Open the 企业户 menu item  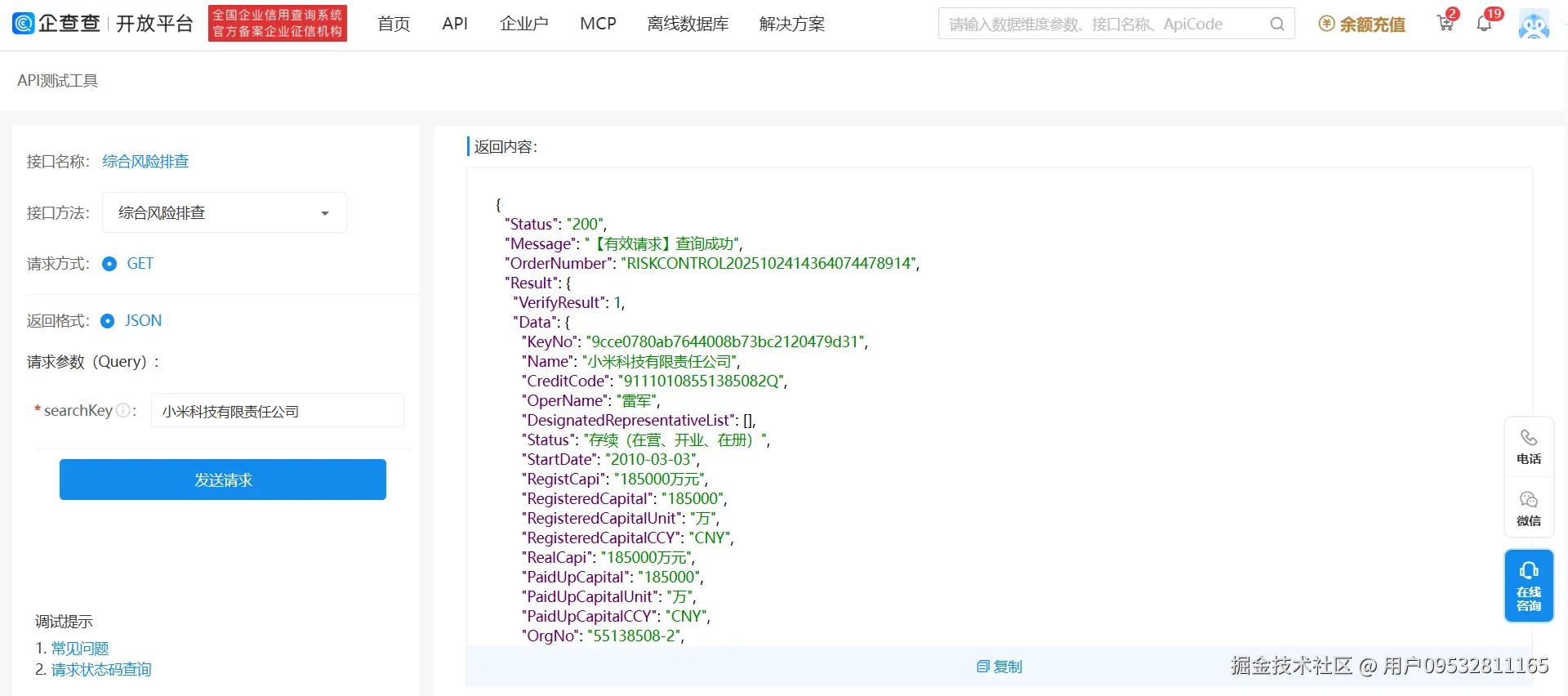point(524,25)
